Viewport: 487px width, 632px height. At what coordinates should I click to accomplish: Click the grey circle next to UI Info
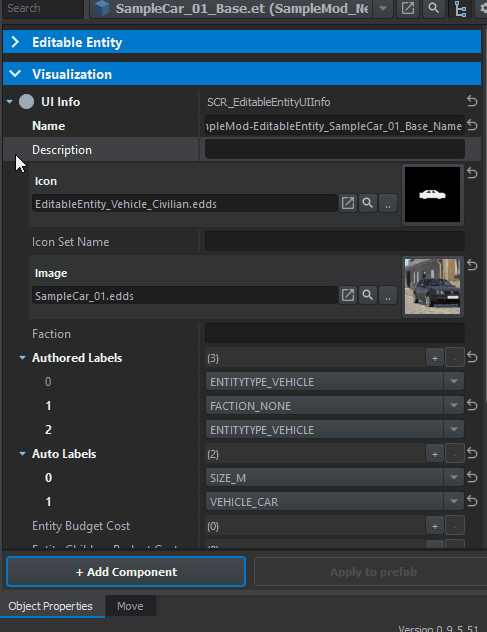point(26,102)
